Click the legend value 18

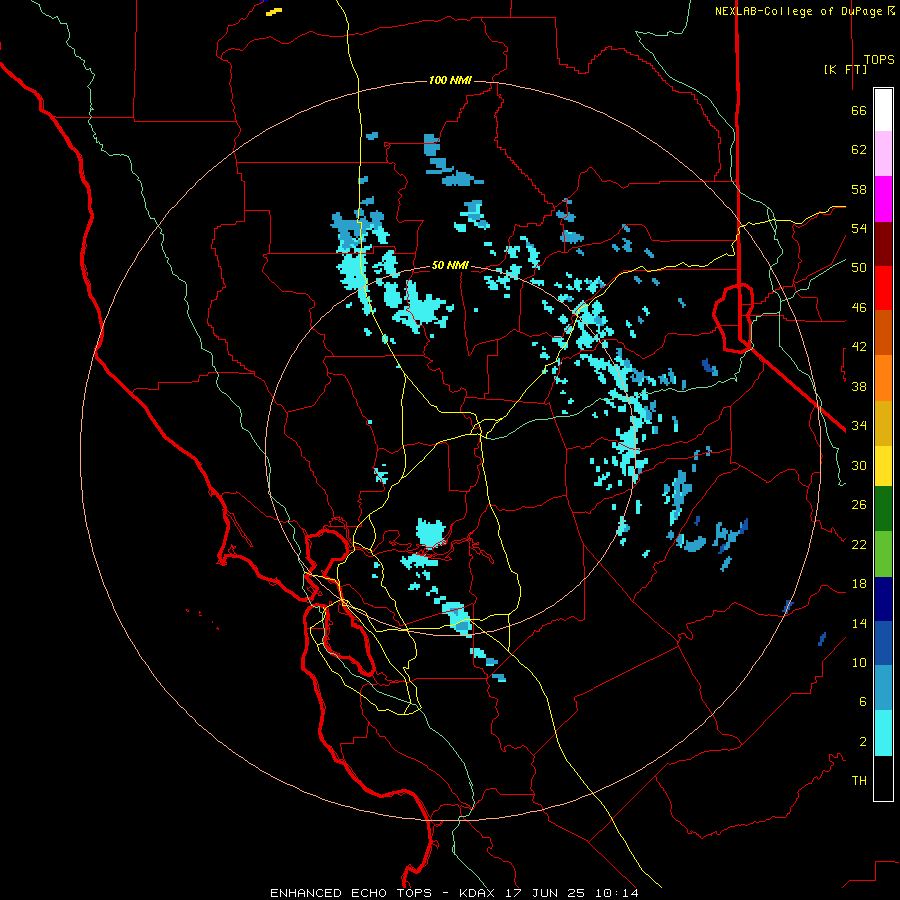point(859,584)
